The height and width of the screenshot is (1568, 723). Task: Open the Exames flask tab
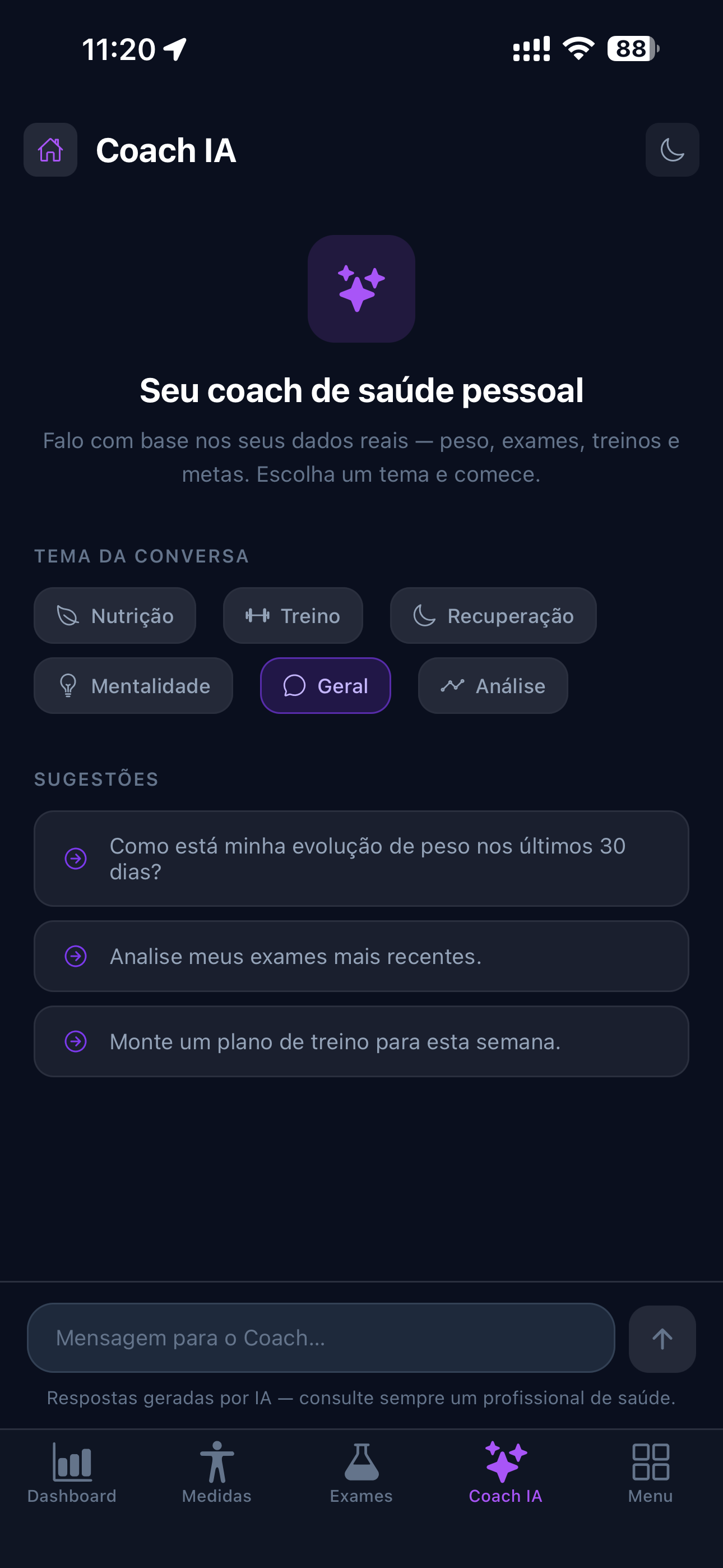pyautogui.click(x=361, y=1473)
